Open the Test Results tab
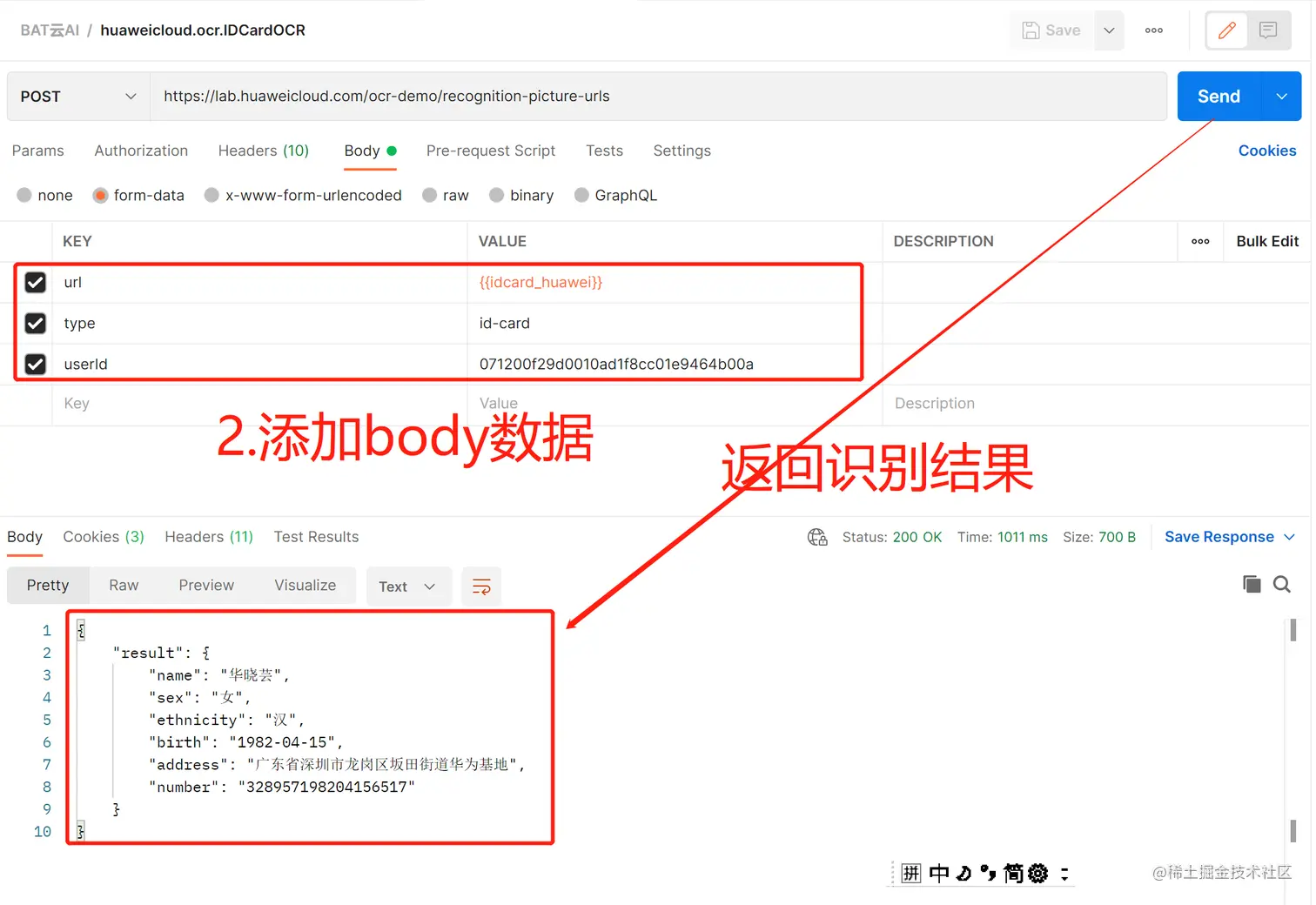The height and width of the screenshot is (905, 1316). [316, 537]
